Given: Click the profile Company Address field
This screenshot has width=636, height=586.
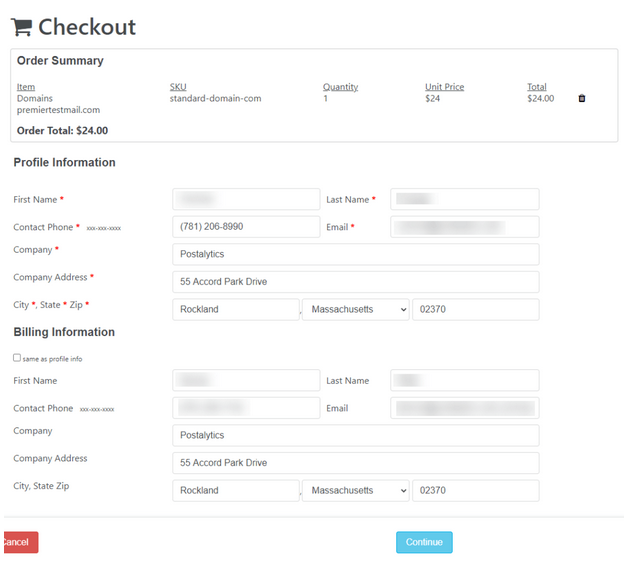Looking at the screenshot, I should [x=356, y=282].
